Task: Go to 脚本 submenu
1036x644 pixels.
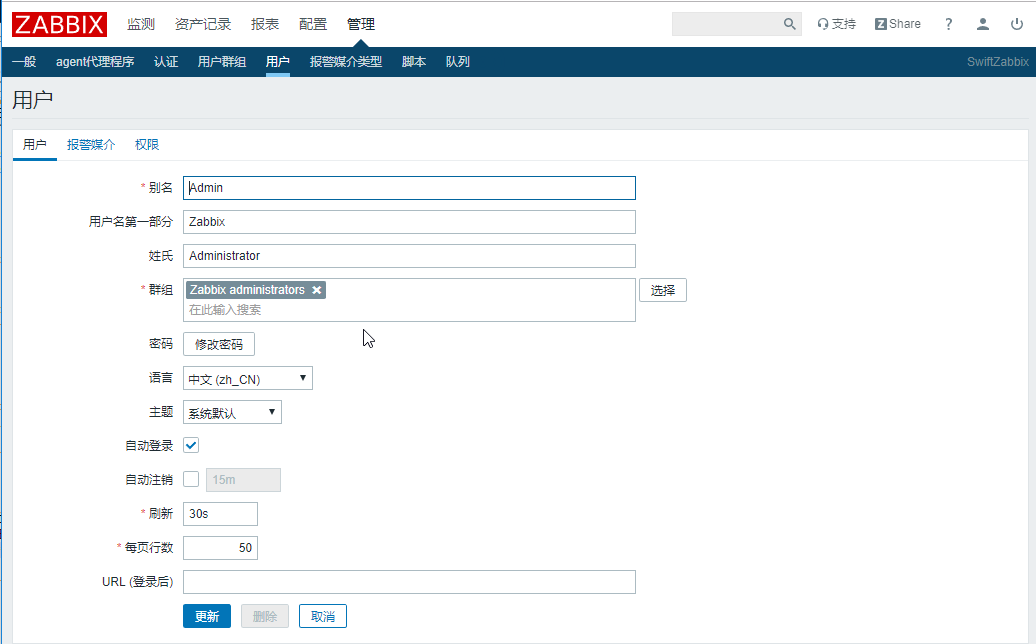Action: [414, 61]
